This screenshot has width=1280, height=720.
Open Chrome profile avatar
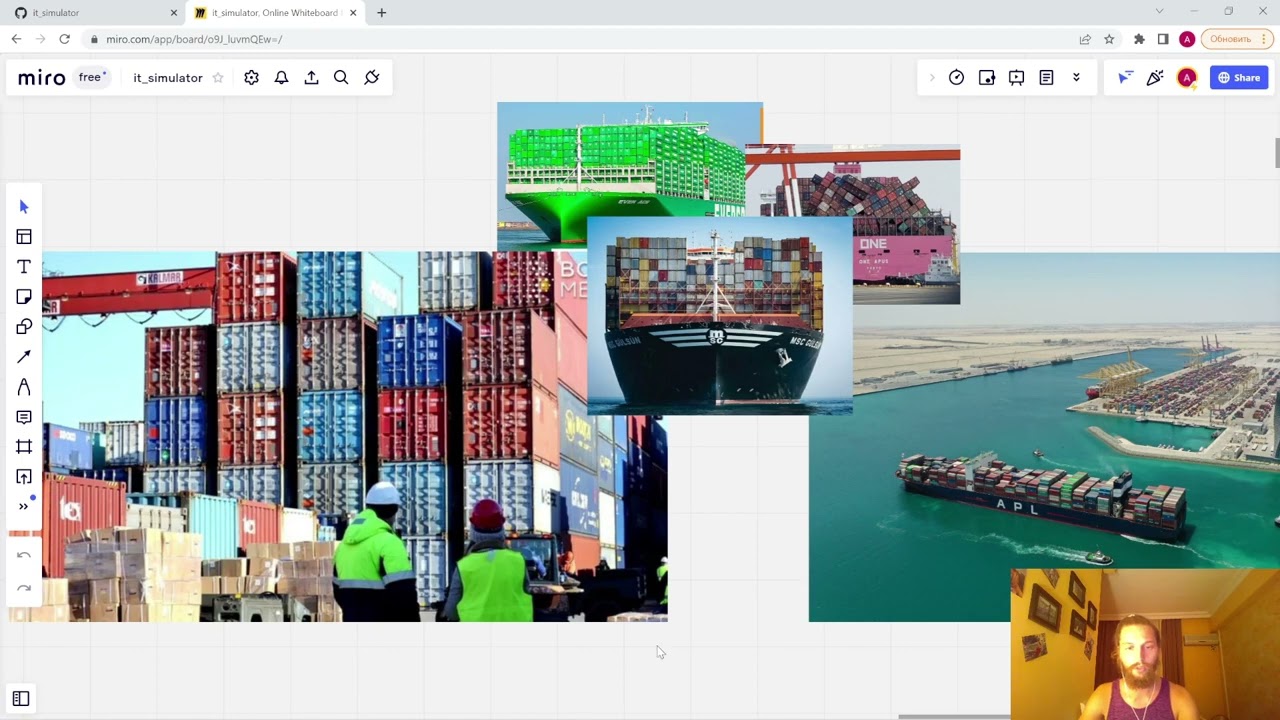pyautogui.click(x=1187, y=39)
